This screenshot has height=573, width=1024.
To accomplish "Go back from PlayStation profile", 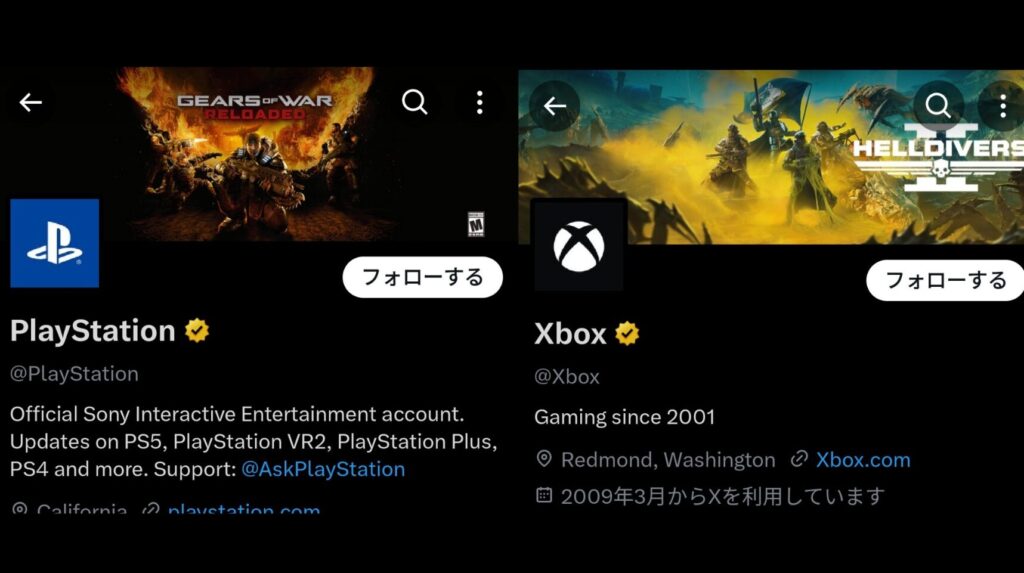I will click(30, 103).
